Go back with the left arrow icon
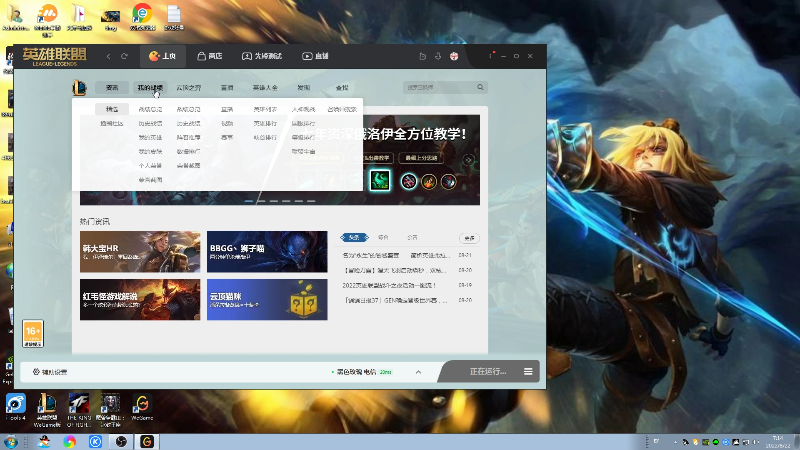Image resolution: width=800 pixels, height=450 pixels. point(108,56)
